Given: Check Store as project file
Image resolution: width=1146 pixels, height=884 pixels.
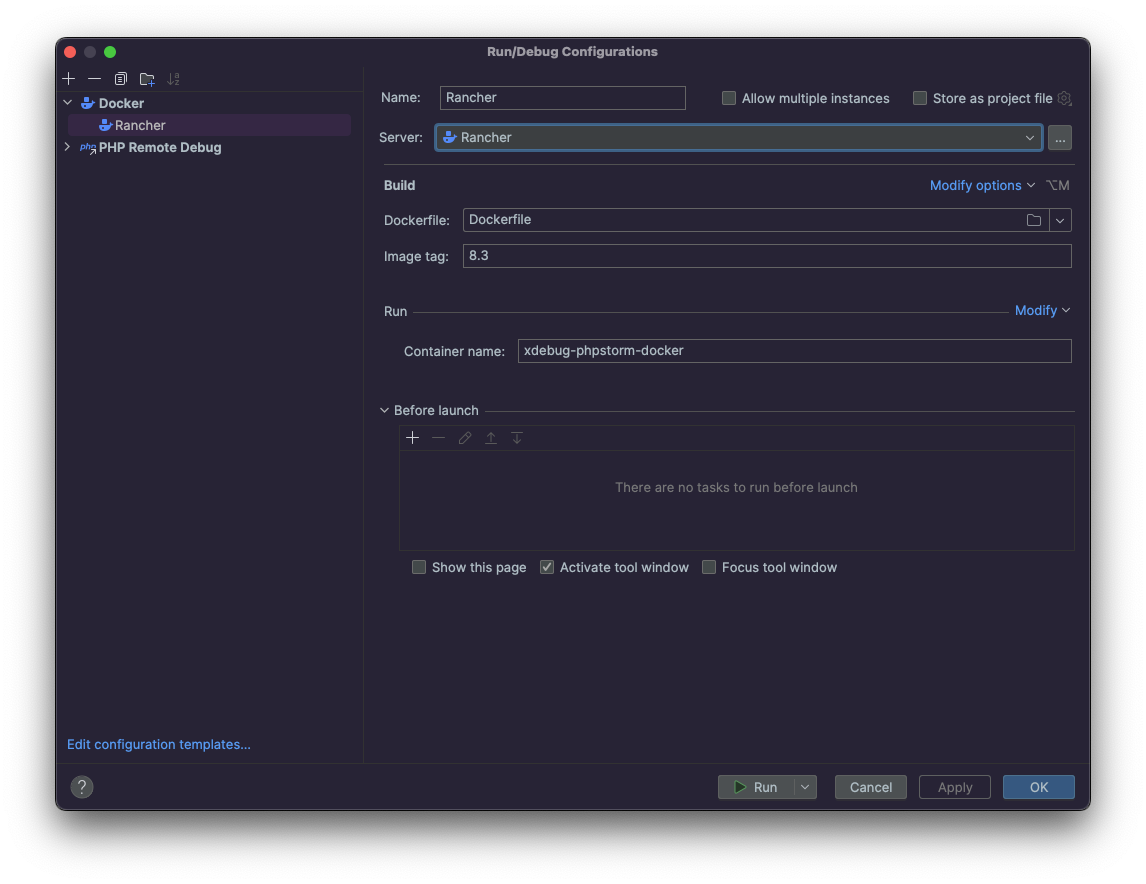Looking at the screenshot, I should coord(920,98).
